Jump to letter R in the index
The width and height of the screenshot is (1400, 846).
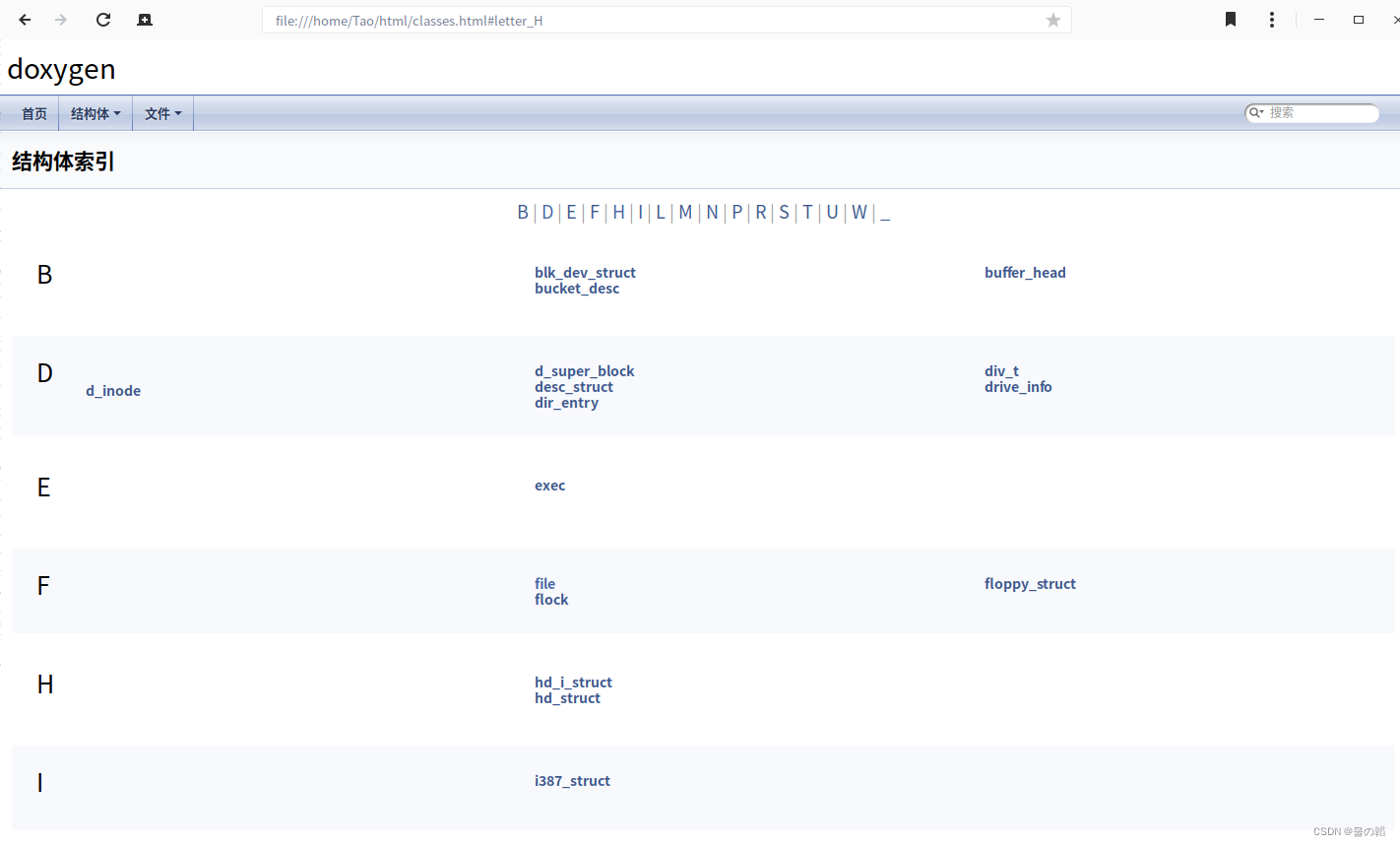[x=761, y=213]
